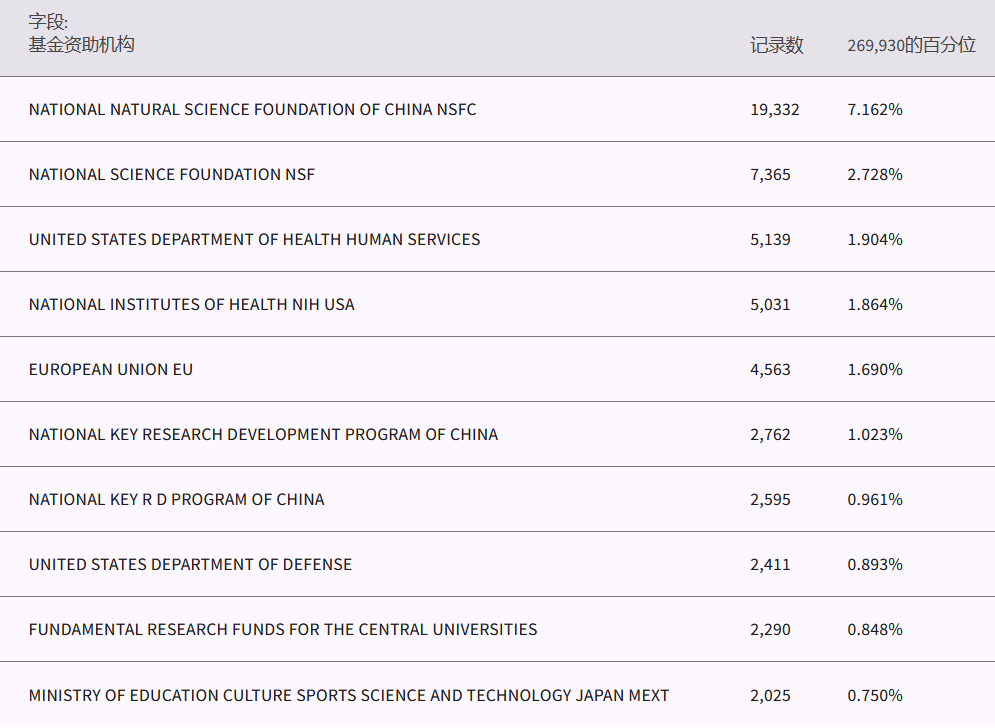Click the Japan MEXT ministry funder name

pyautogui.click(x=348, y=695)
